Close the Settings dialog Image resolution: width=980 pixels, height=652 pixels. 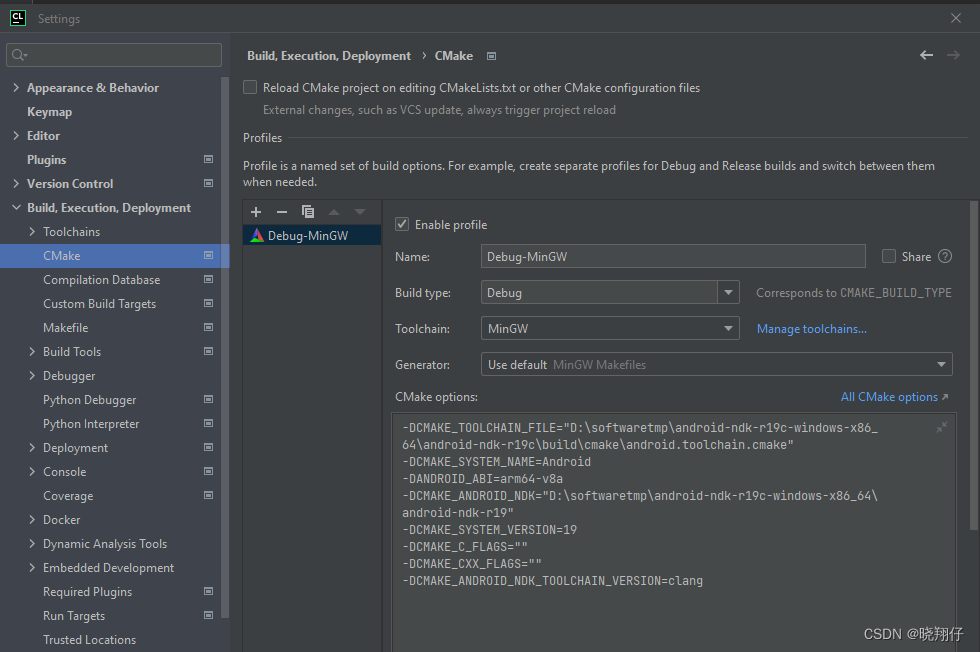pyautogui.click(x=956, y=18)
